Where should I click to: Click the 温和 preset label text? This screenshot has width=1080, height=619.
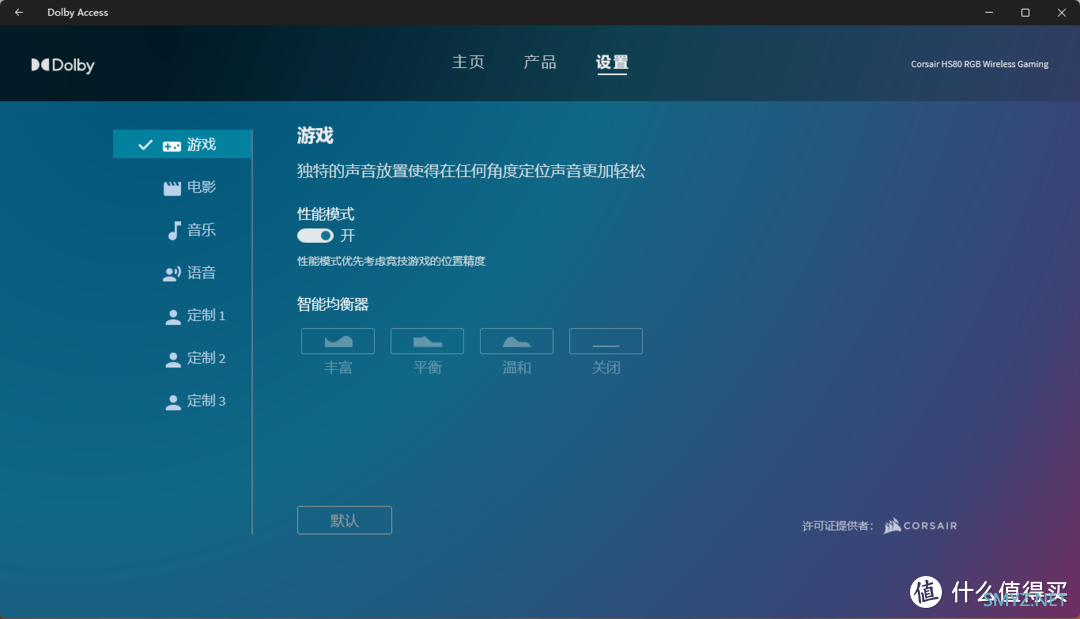(x=517, y=368)
